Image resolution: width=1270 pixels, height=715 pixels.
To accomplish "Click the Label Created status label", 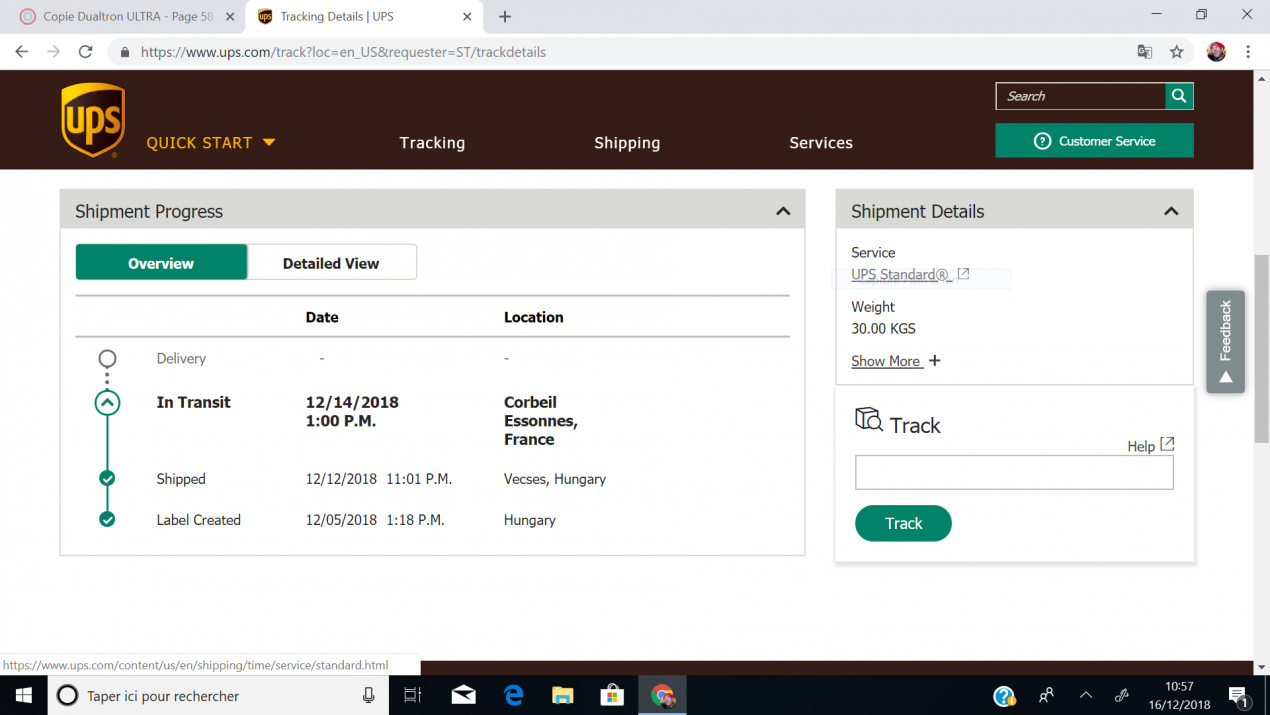I will (x=198, y=520).
